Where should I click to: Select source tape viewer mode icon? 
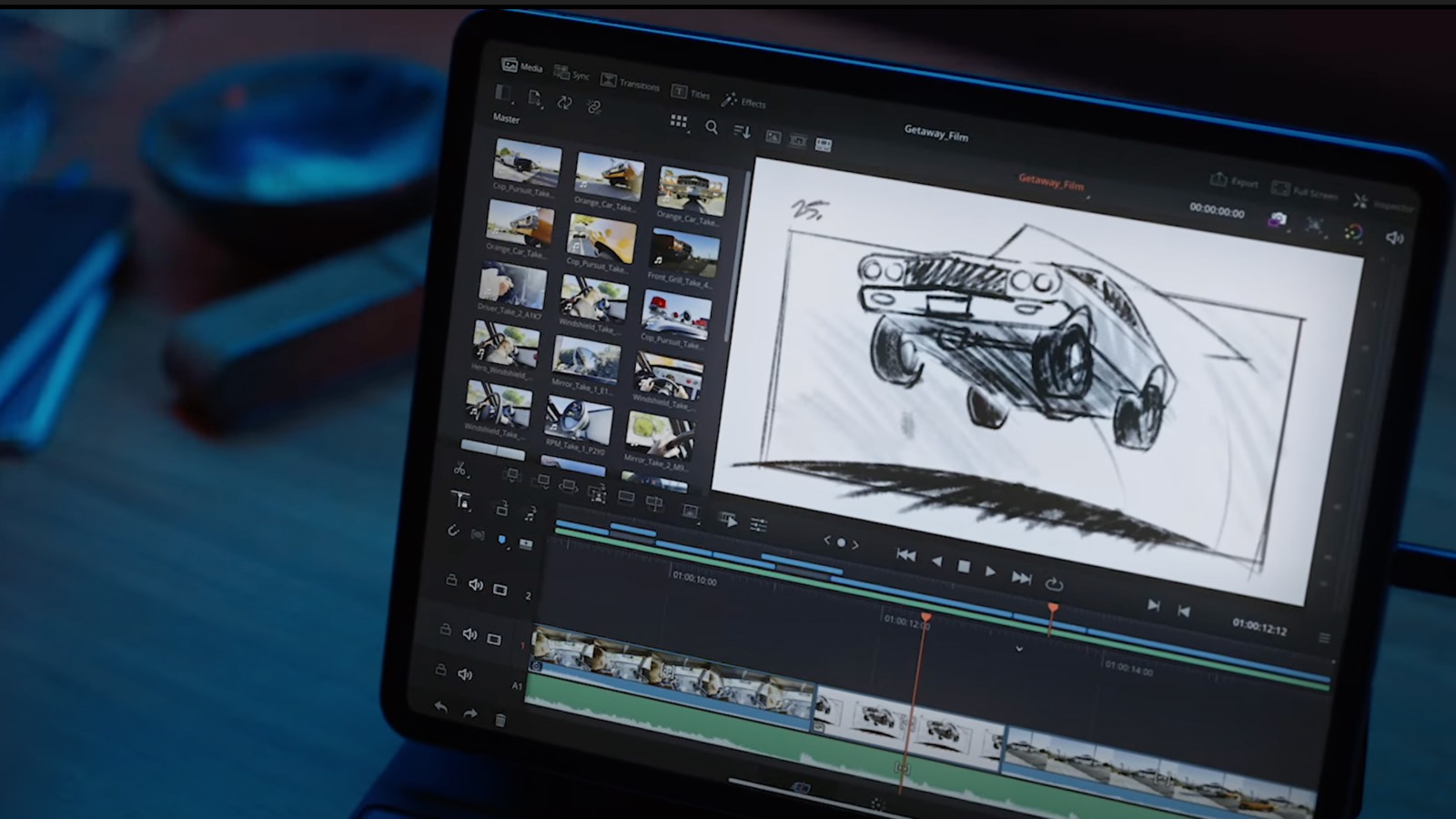pyautogui.click(x=798, y=141)
